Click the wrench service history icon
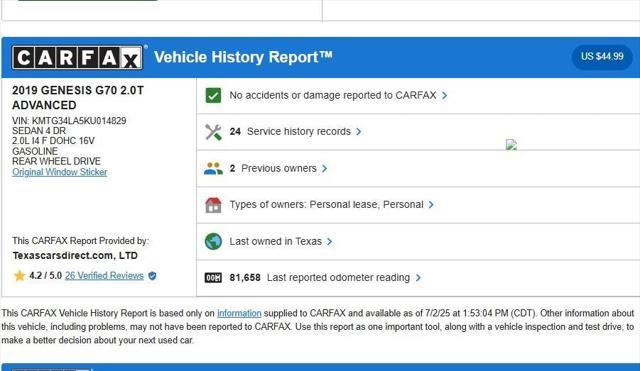 [x=213, y=132]
